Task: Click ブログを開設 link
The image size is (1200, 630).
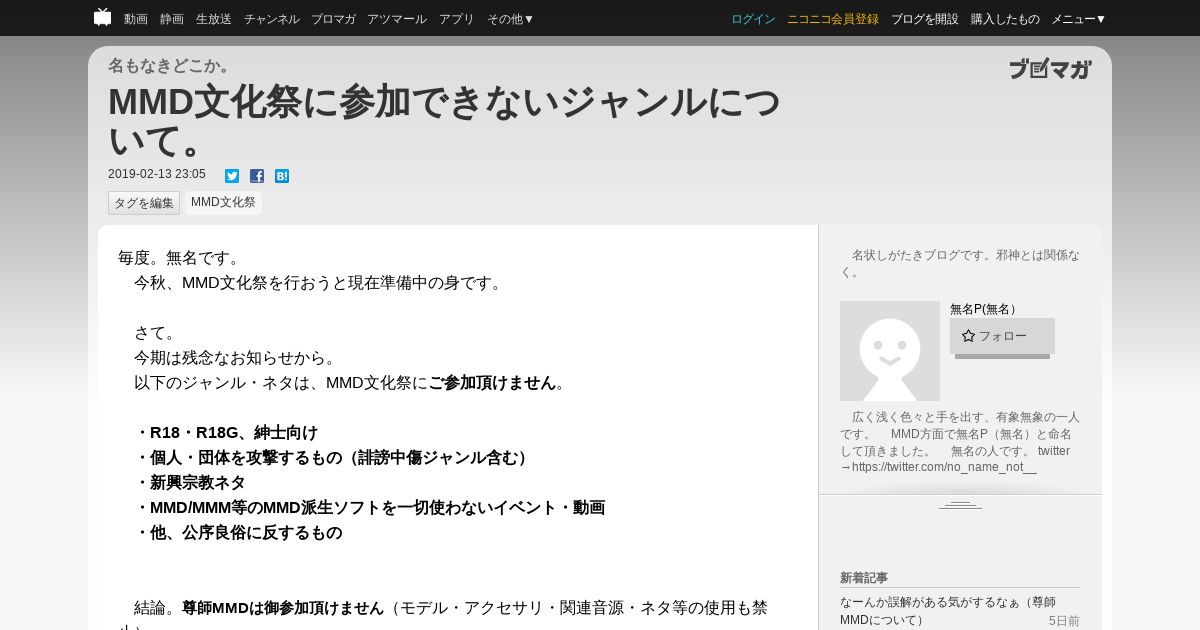Action: pyautogui.click(x=925, y=19)
